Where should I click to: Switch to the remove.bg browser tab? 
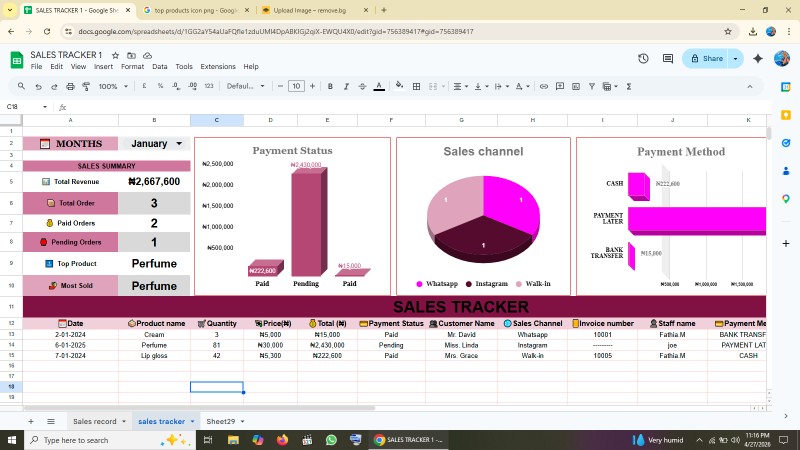point(310,10)
